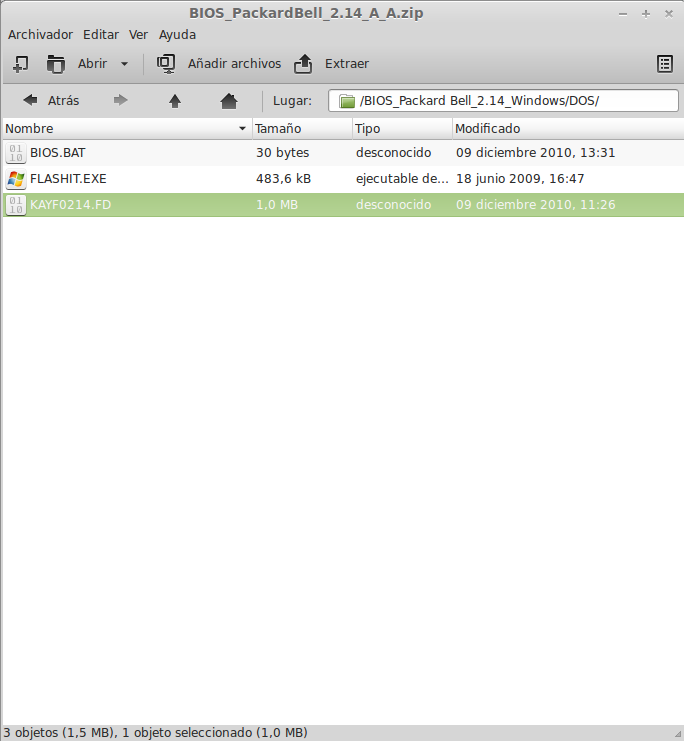Click the 1,0 MB size cell in file list
Viewport: 684px width, 741px height.
[x=277, y=205]
